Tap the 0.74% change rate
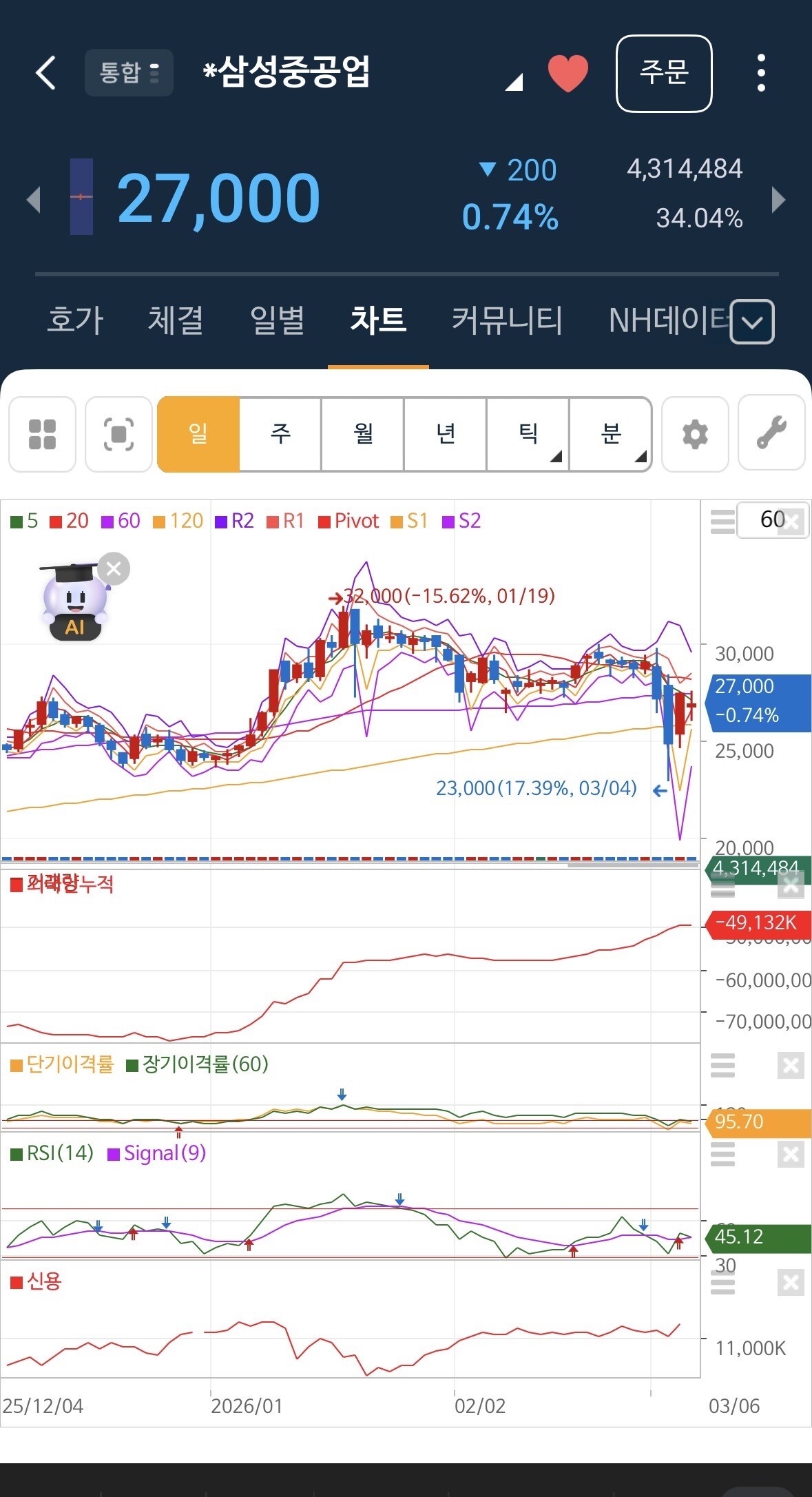Viewport: 812px width, 1497px height. point(510,218)
